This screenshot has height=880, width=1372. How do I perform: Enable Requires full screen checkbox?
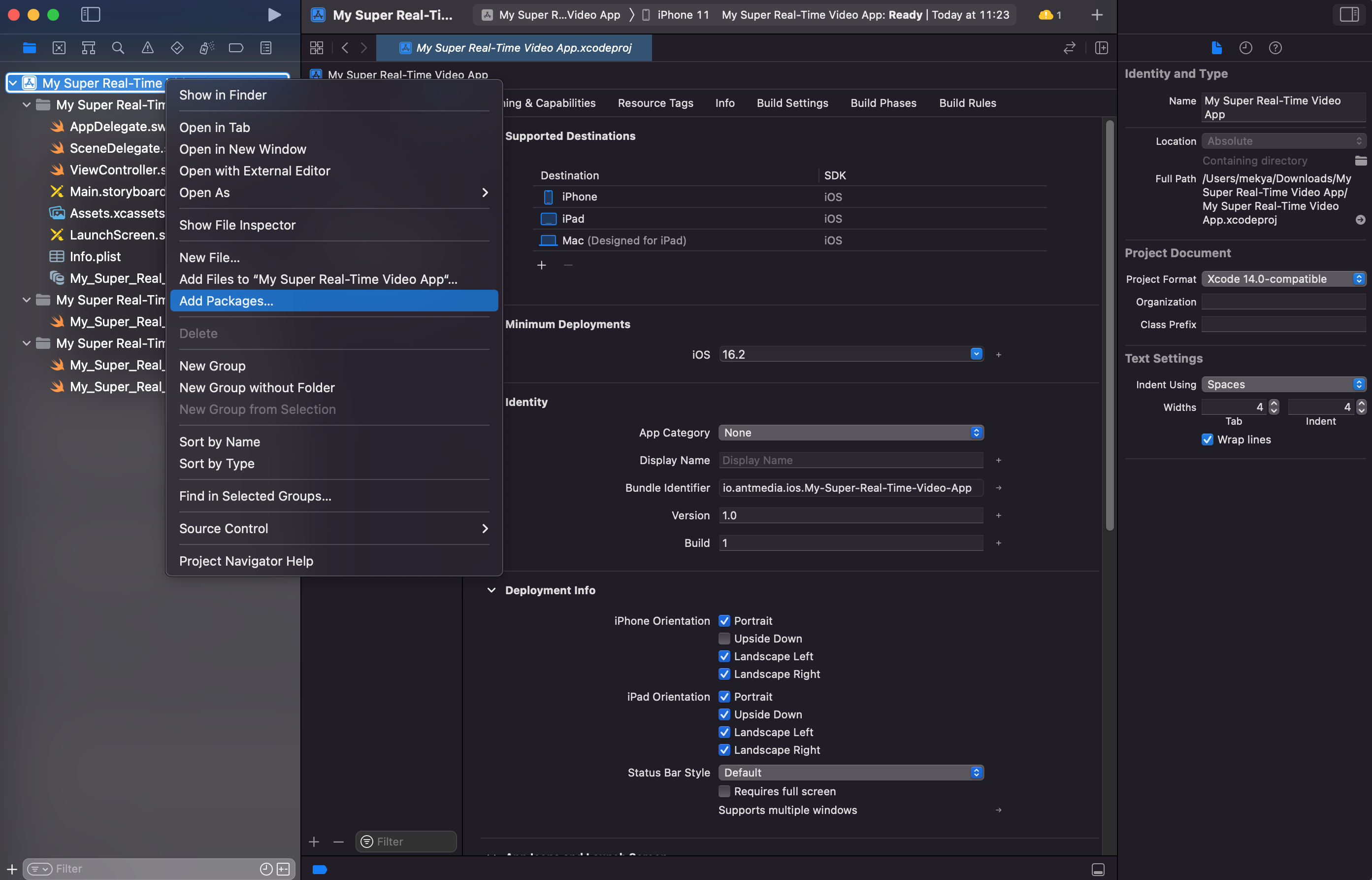tap(724, 791)
